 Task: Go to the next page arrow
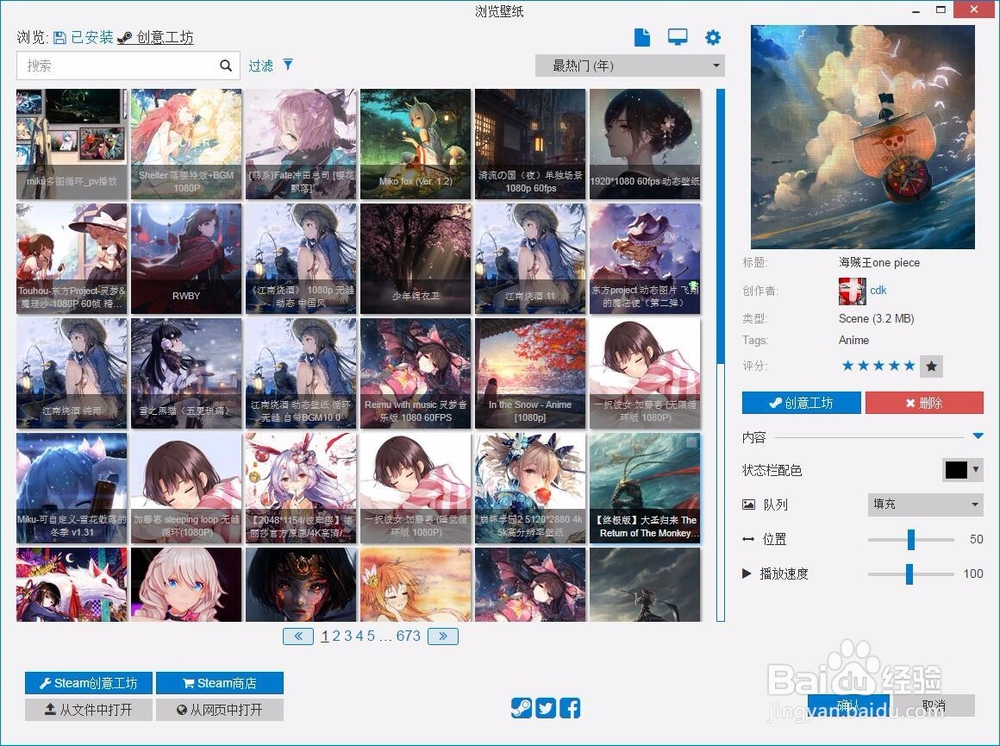(x=443, y=636)
